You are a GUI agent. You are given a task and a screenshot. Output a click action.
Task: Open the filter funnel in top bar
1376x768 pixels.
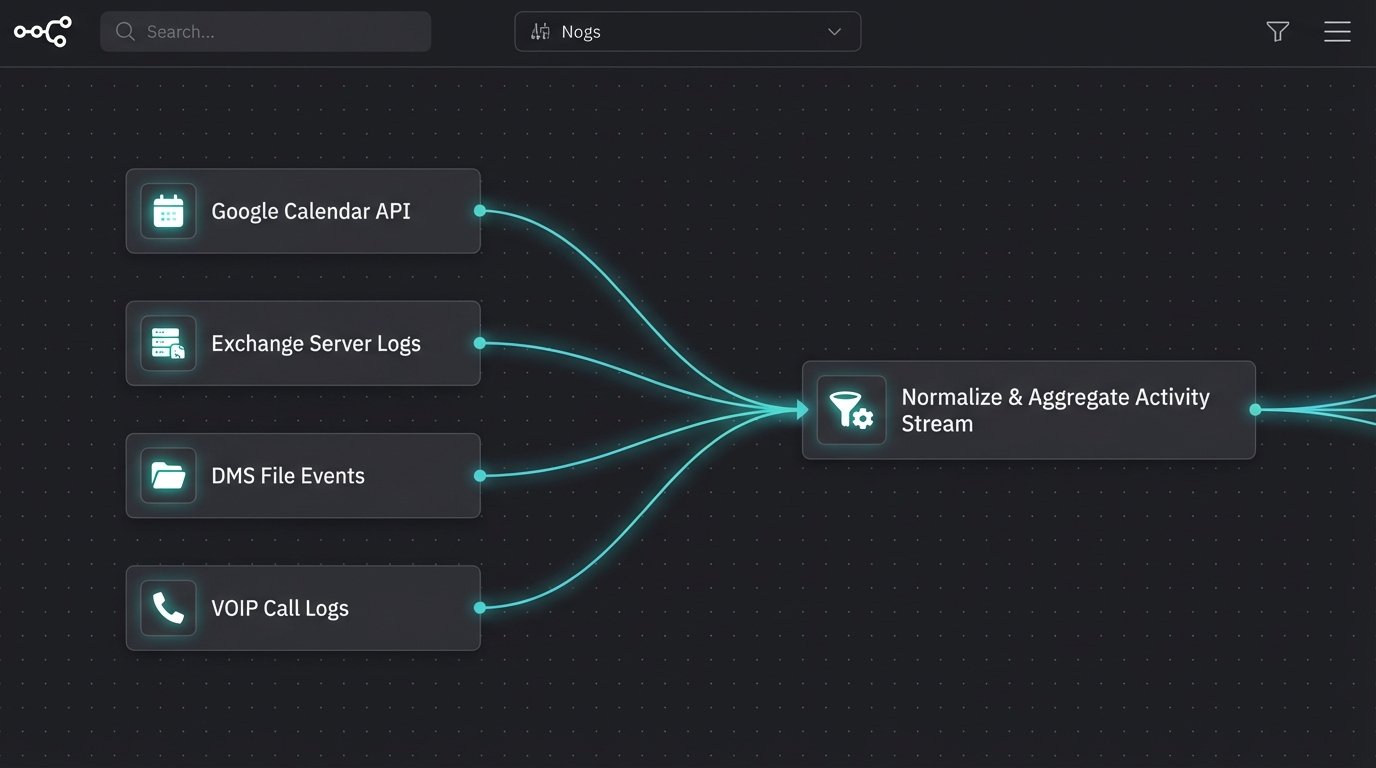click(1277, 32)
